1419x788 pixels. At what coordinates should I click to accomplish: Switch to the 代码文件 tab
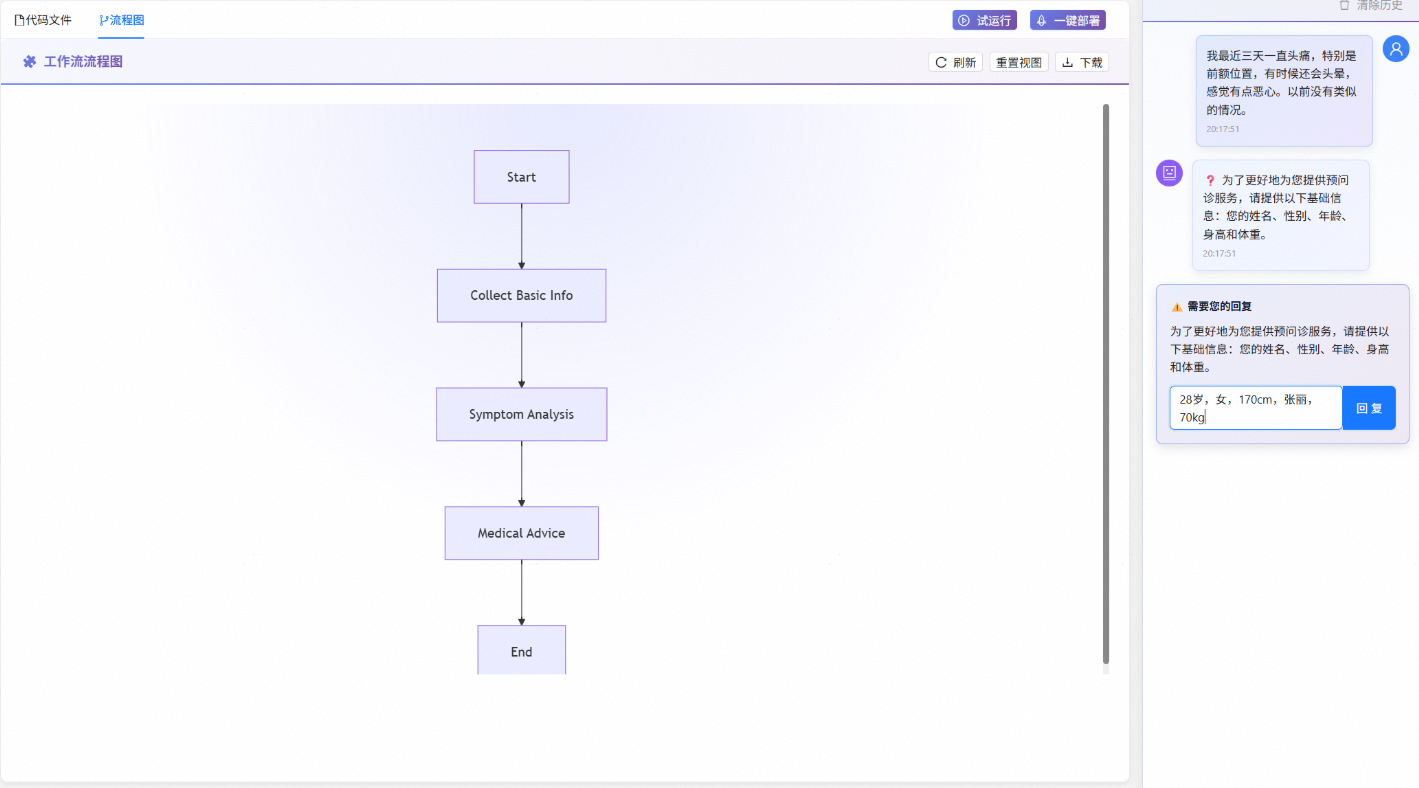(43, 20)
